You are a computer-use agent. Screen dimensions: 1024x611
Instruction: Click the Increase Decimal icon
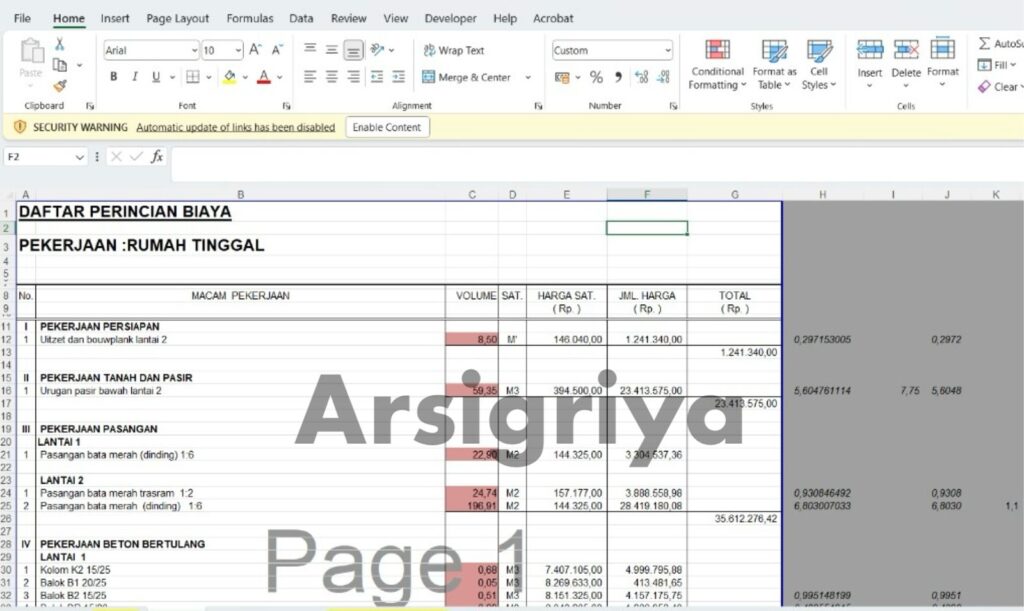click(641, 77)
